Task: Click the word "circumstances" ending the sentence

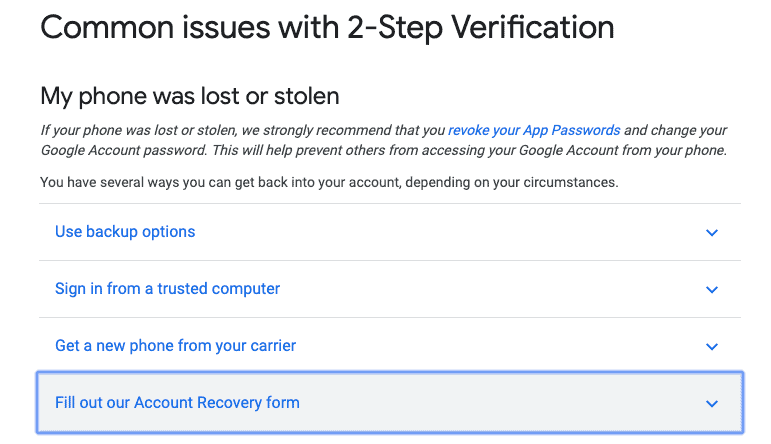Action: click(571, 183)
